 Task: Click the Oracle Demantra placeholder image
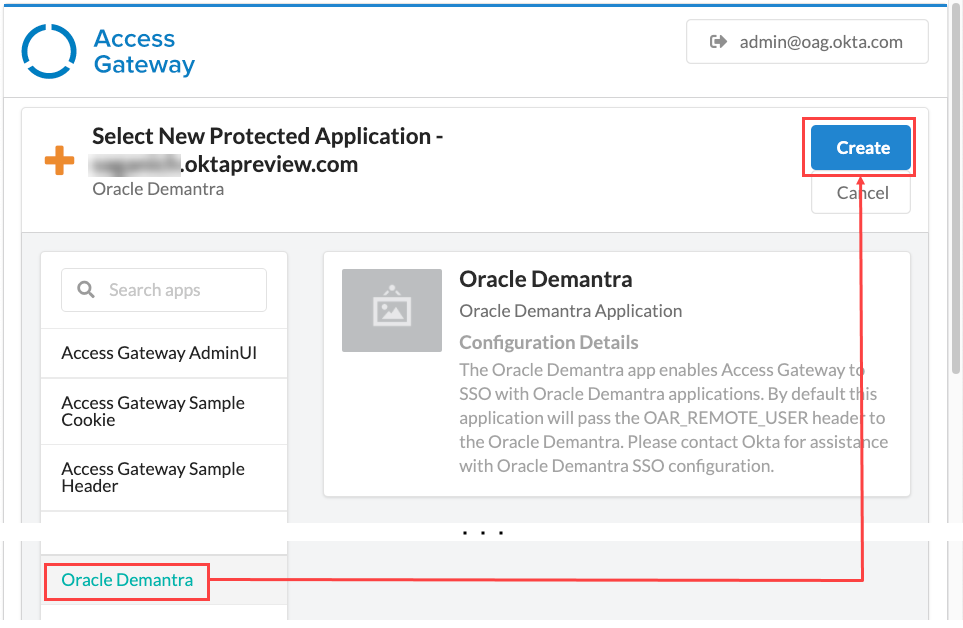click(391, 310)
